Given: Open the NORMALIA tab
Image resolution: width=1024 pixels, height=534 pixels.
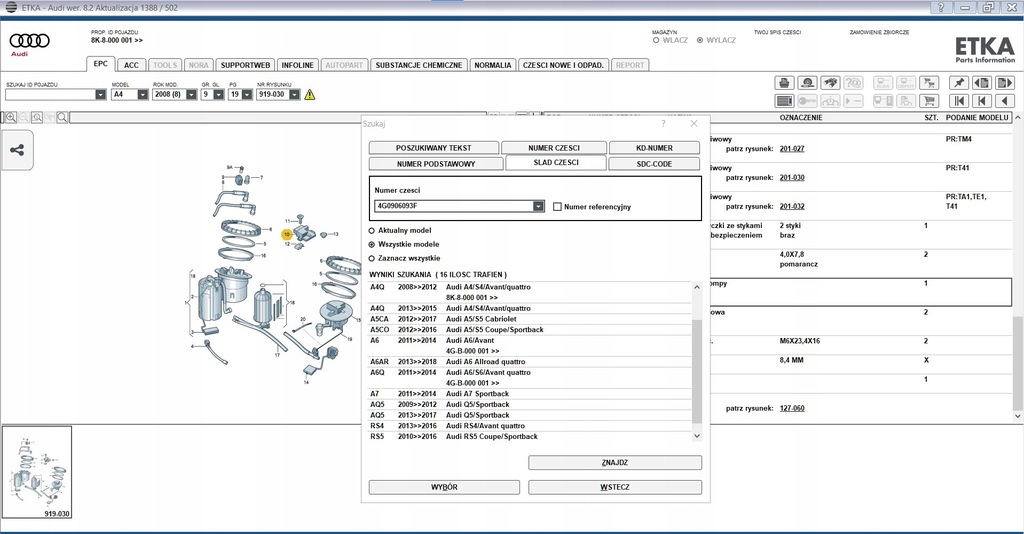Looking at the screenshot, I should (x=492, y=65).
